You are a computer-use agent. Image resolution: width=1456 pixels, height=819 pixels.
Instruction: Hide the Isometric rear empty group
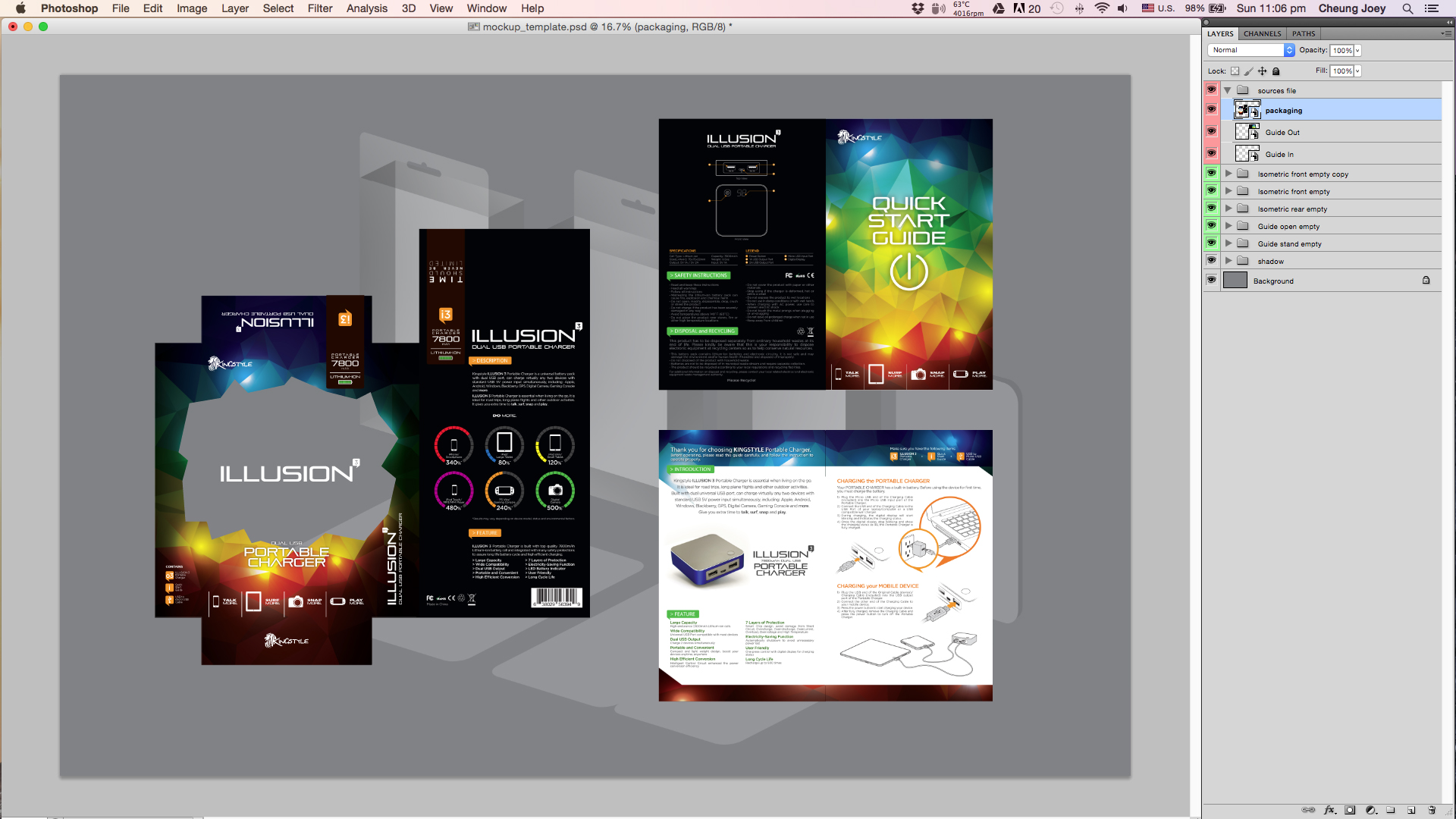[1211, 208]
